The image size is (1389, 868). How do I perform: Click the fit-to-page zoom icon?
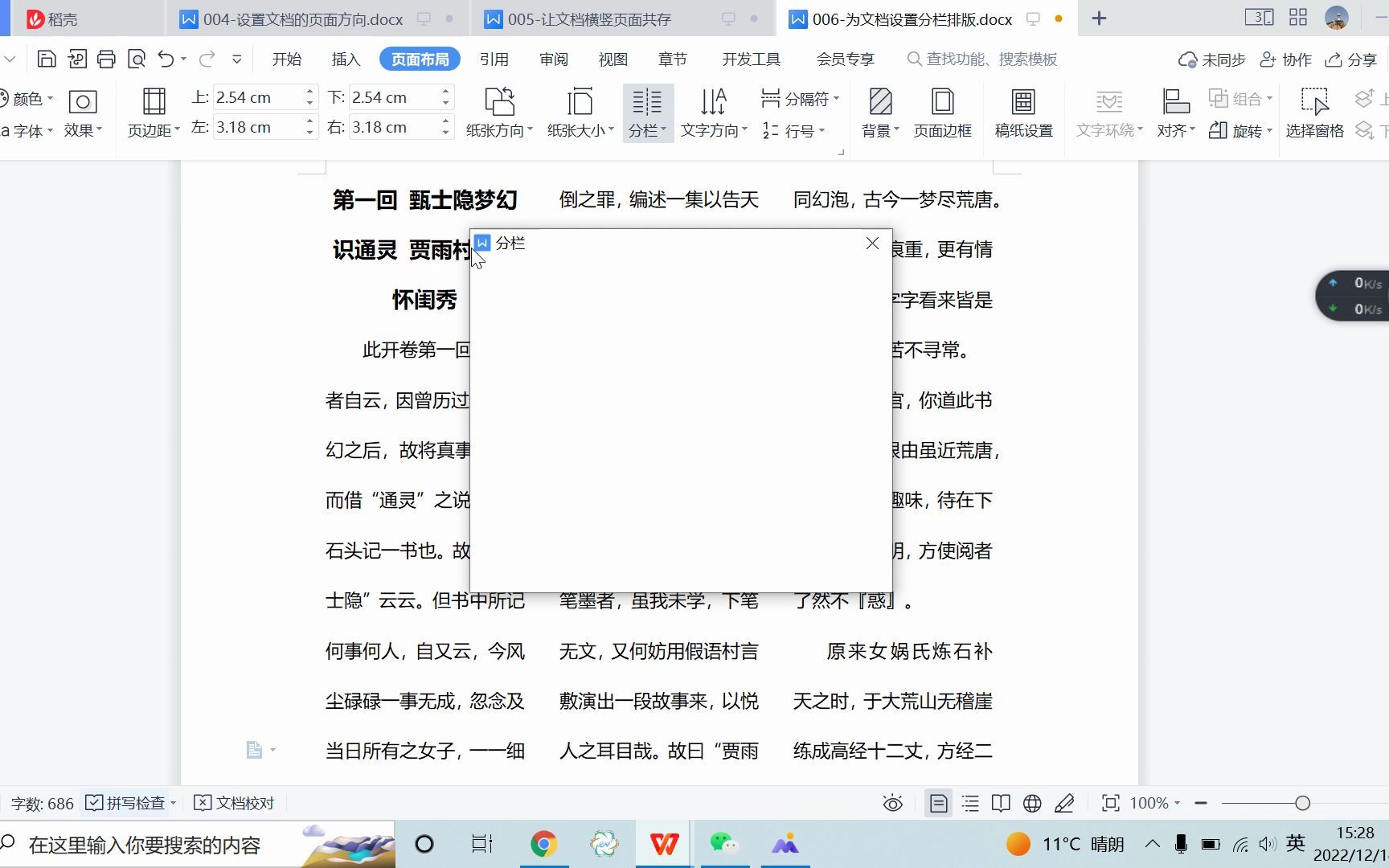[x=1110, y=803]
